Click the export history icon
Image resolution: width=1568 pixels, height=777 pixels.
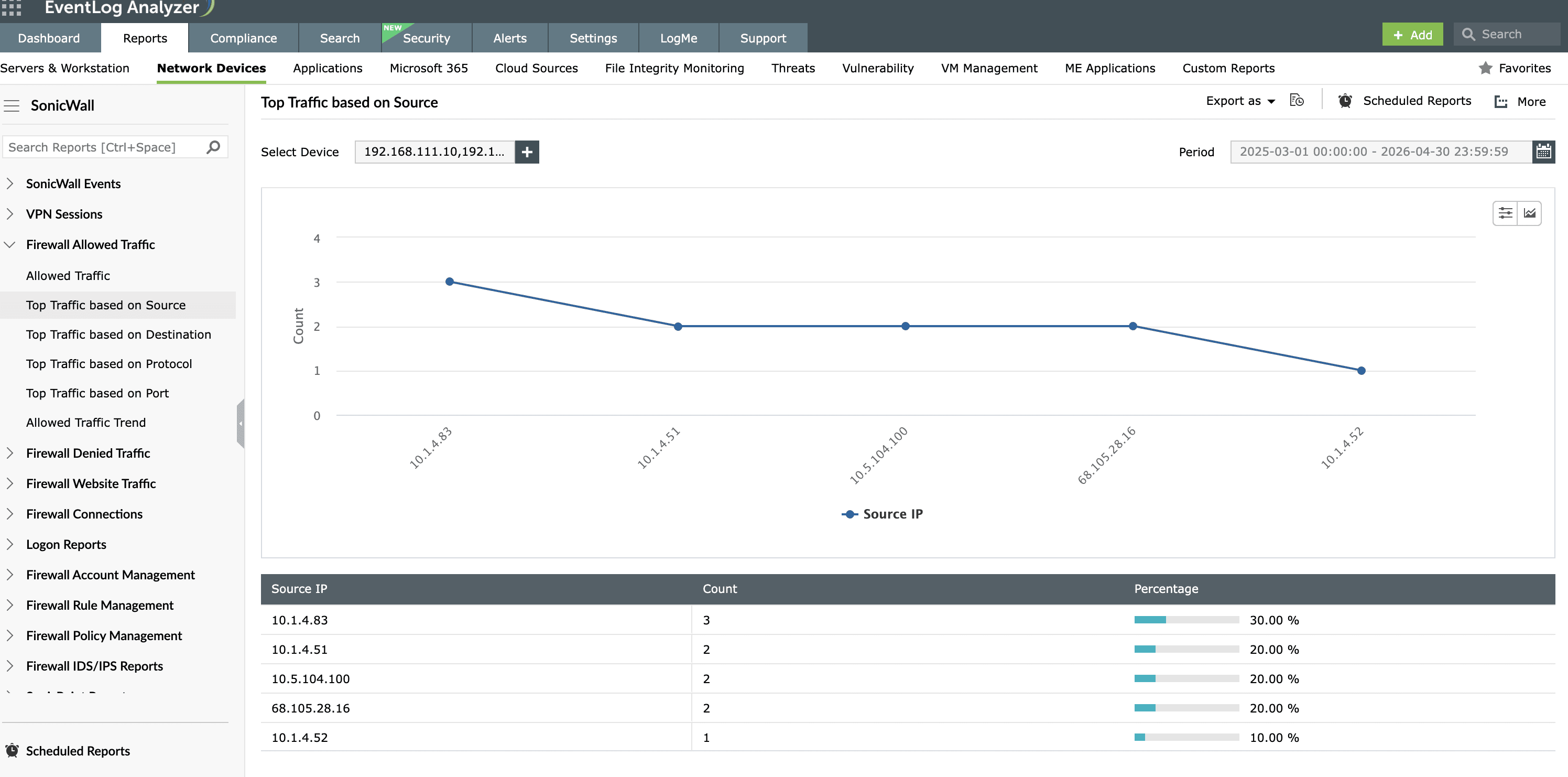[x=1297, y=101]
